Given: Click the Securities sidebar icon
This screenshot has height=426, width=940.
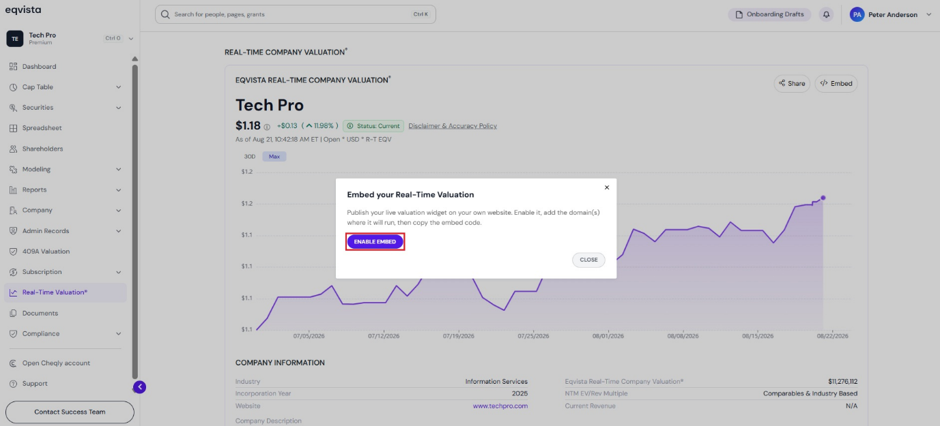Looking at the screenshot, I should click(x=13, y=108).
